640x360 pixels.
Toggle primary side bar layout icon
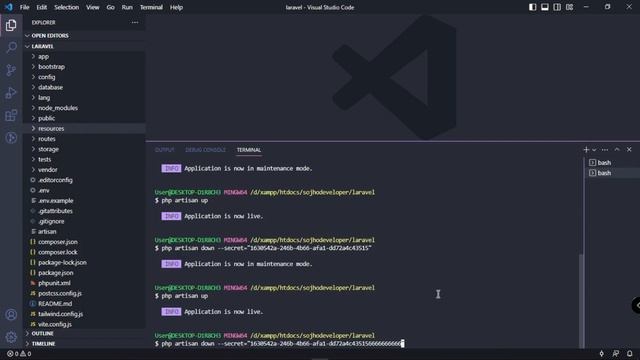click(x=532, y=7)
